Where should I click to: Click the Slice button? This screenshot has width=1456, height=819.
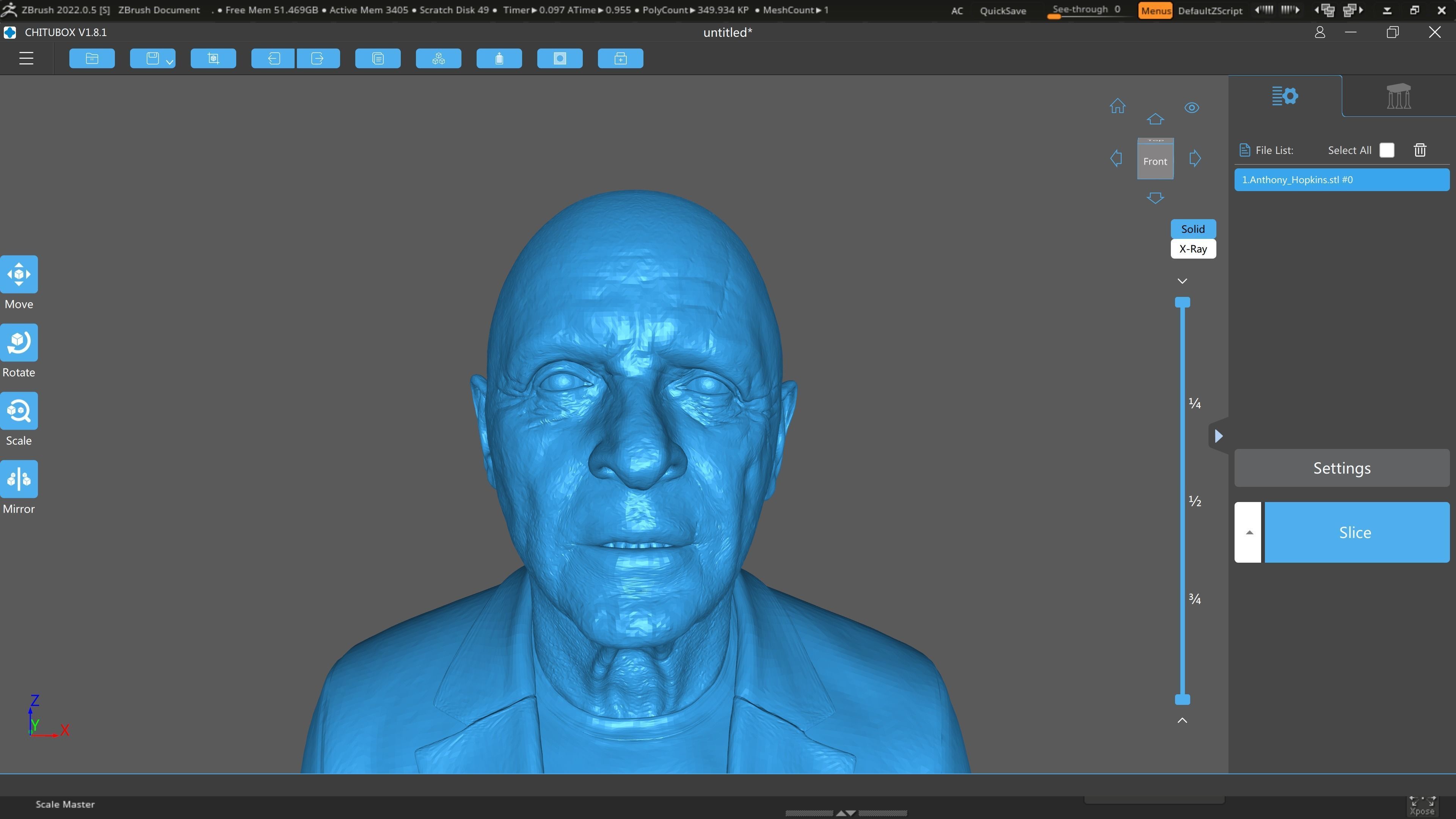[1357, 532]
